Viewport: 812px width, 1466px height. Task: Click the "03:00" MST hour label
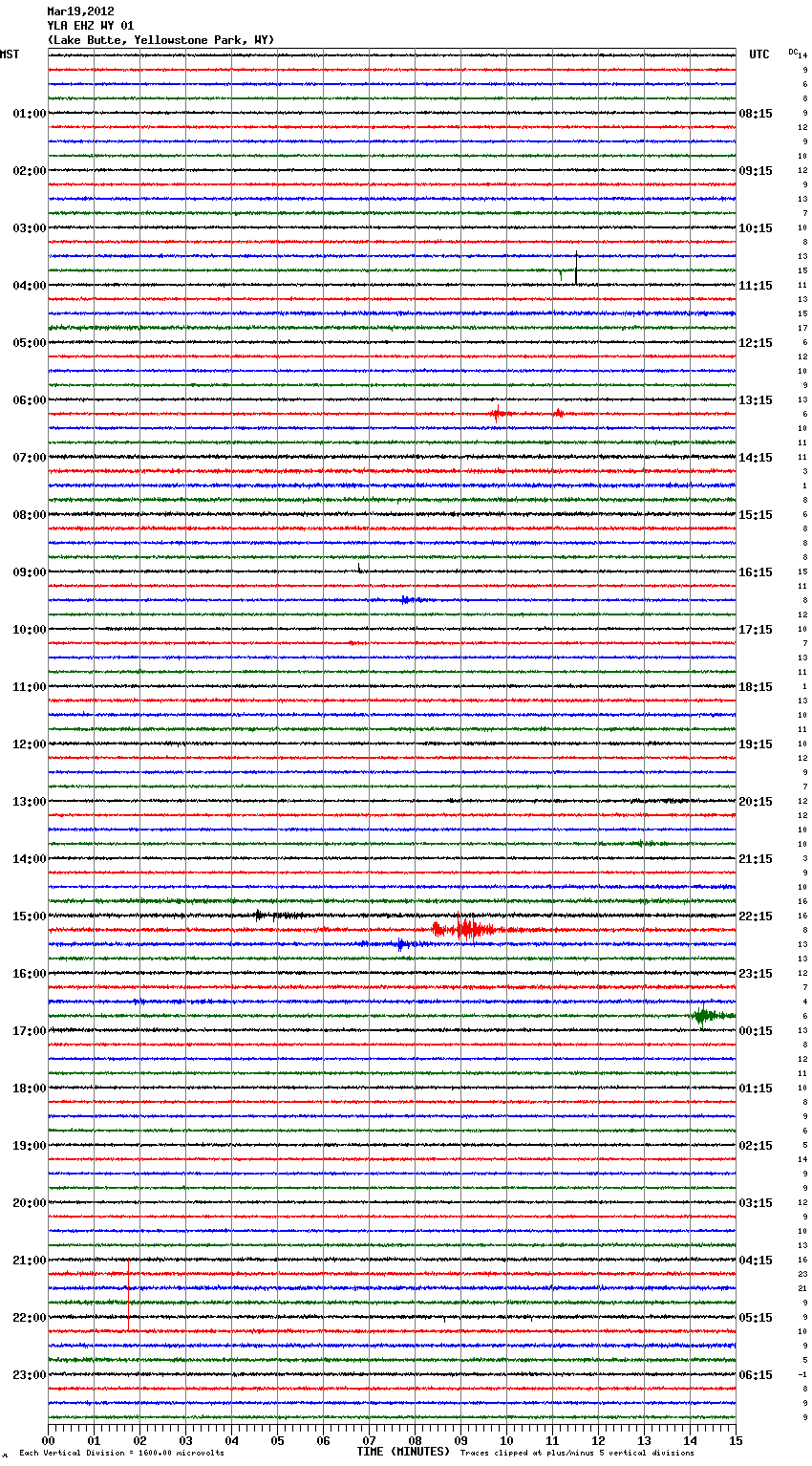point(30,228)
